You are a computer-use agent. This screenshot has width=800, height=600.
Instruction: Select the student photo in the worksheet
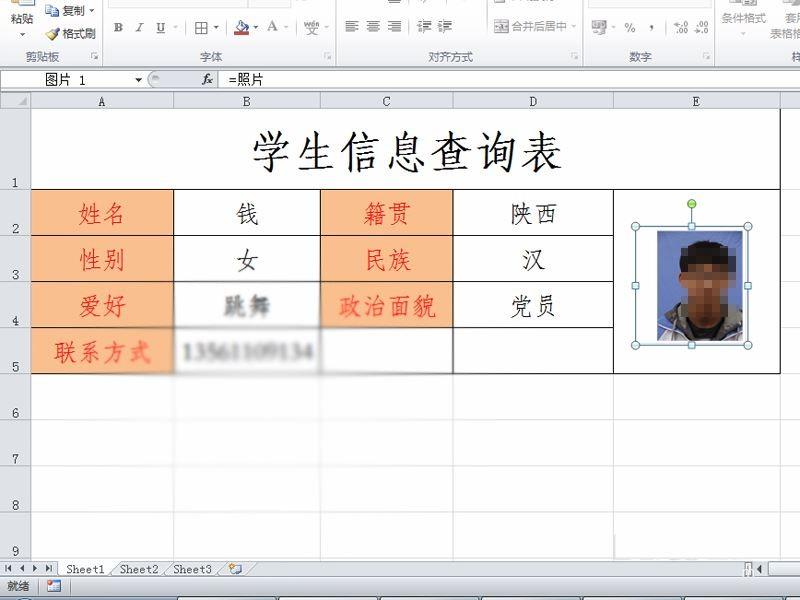[692, 283]
